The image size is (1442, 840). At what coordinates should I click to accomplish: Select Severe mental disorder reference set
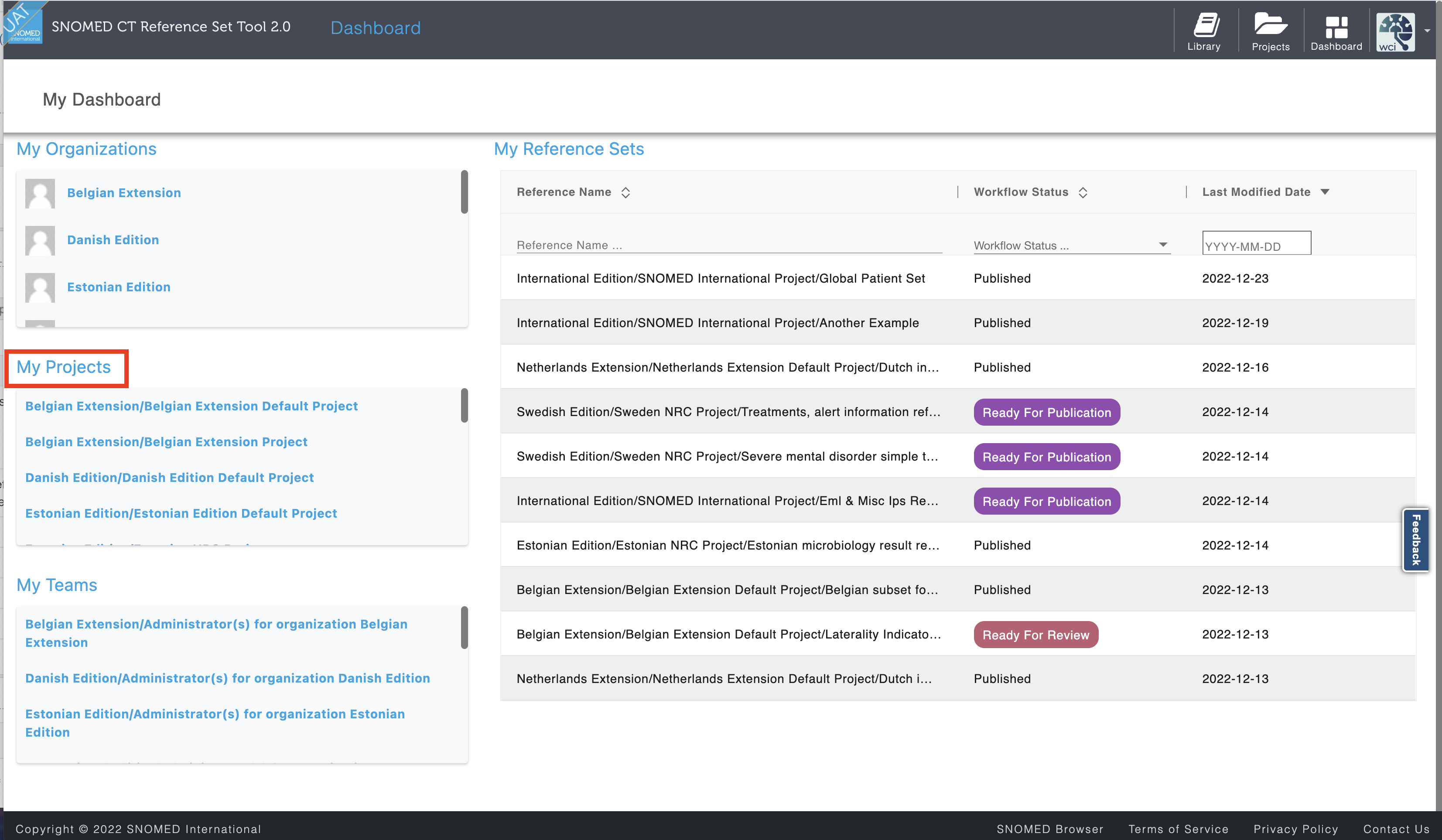click(x=958, y=456)
